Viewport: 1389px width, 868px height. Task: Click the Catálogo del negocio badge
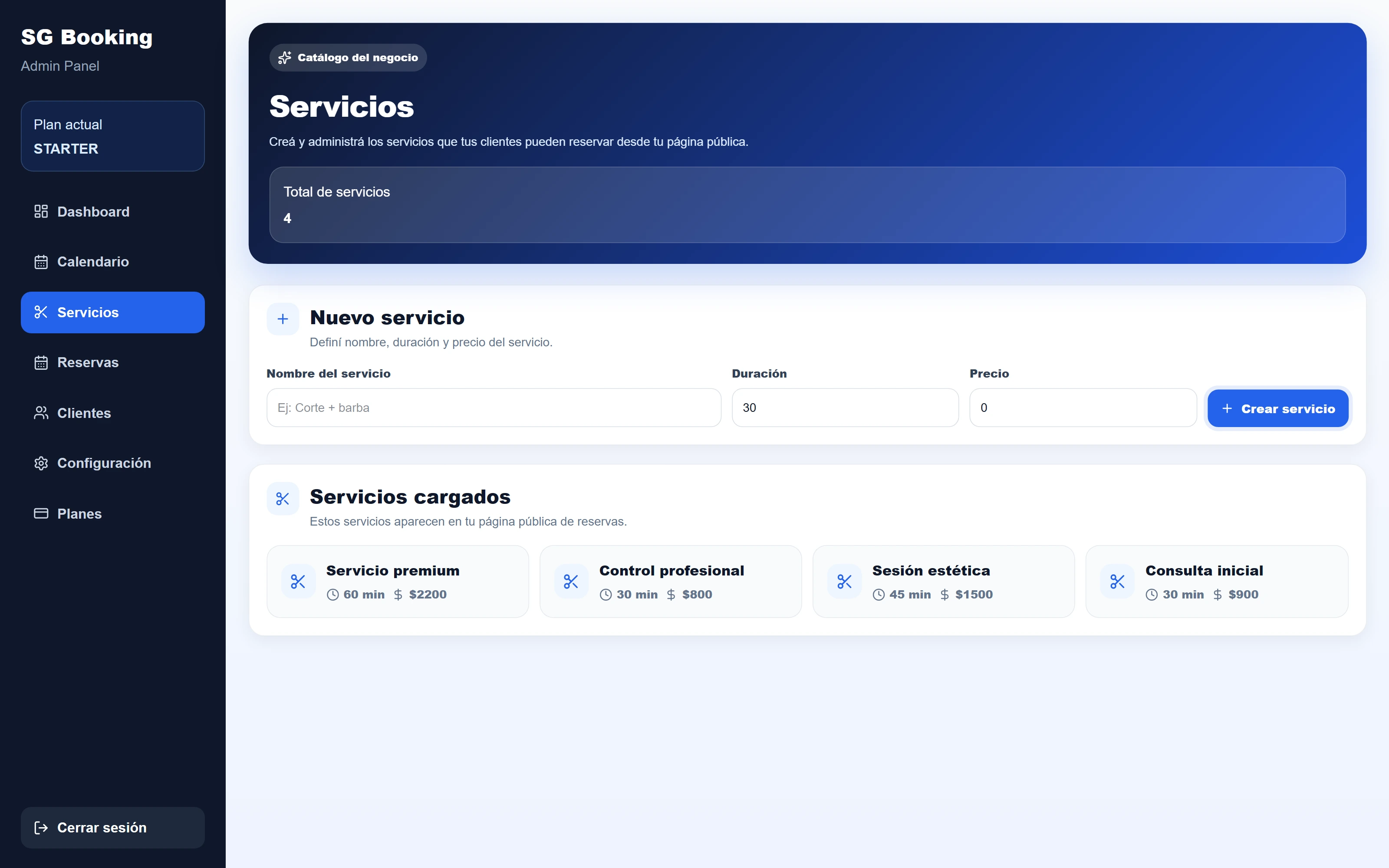348,57
